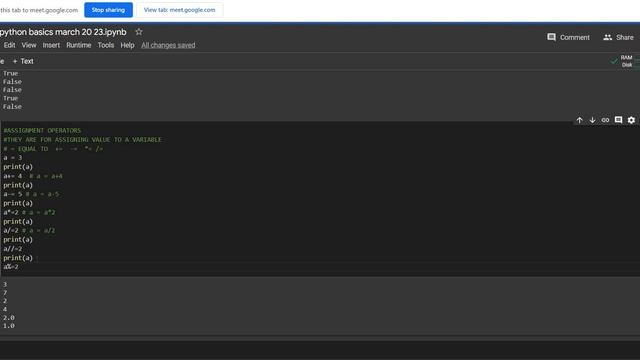Click the code line 'a//=2'
The image size is (640, 360).
pos(13,249)
